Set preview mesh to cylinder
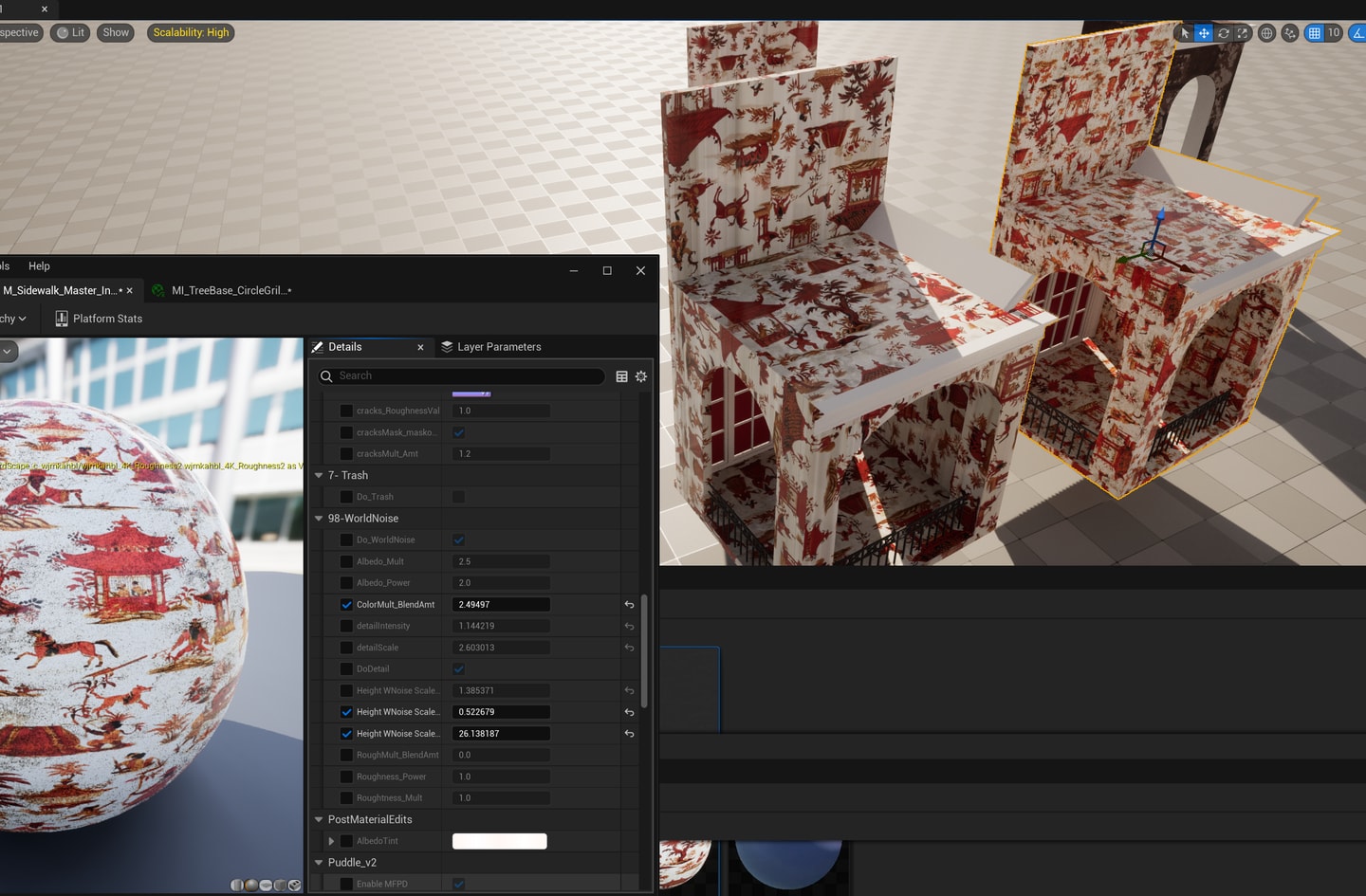This screenshot has height=896, width=1366. pos(236,885)
